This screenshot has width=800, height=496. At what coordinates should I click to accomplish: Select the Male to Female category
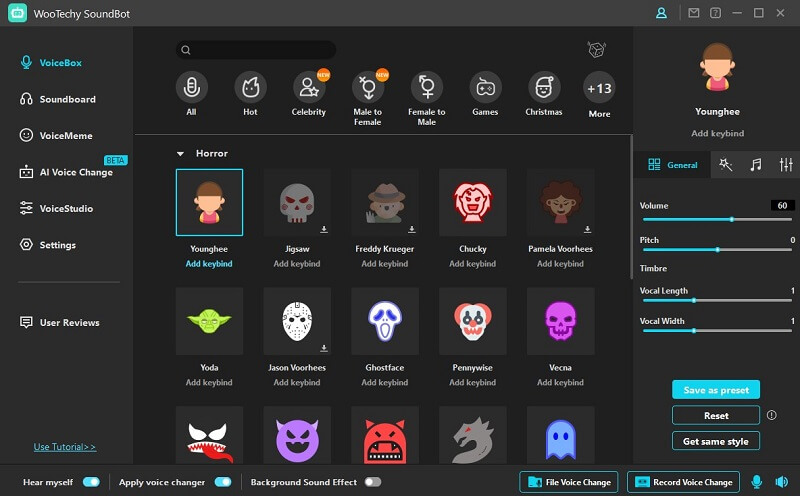368,88
